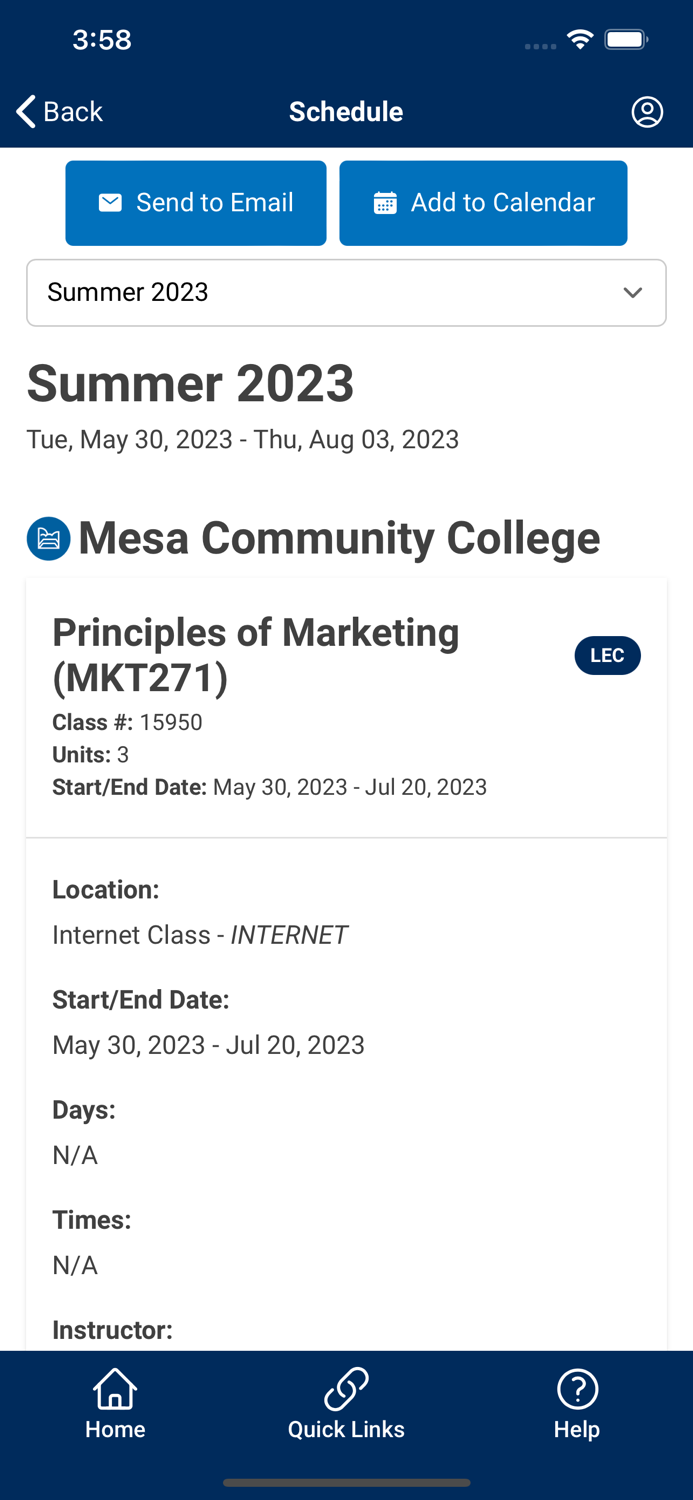Select the LEC badge
The width and height of the screenshot is (693, 1500).
(x=607, y=655)
